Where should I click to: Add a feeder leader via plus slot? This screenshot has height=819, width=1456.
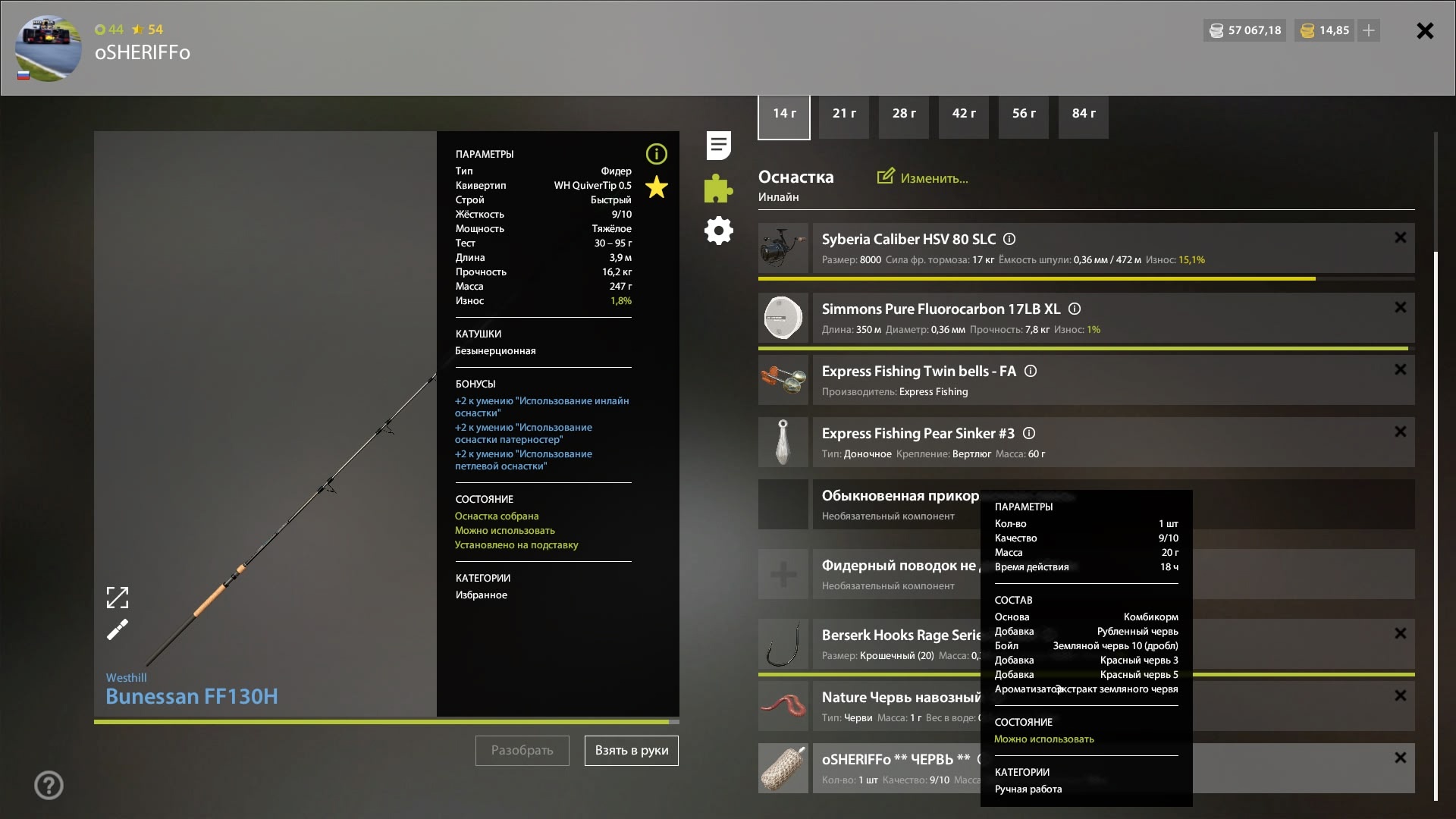coord(783,574)
